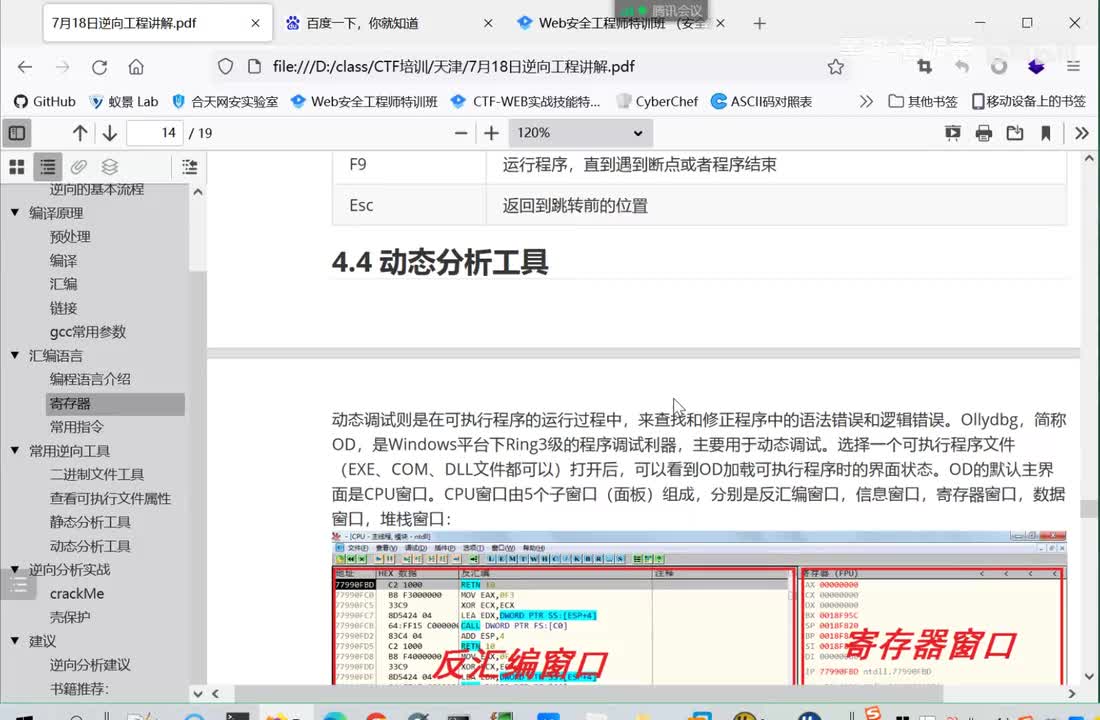Print the PDF document
The image size is (1100, 720).
984,133
